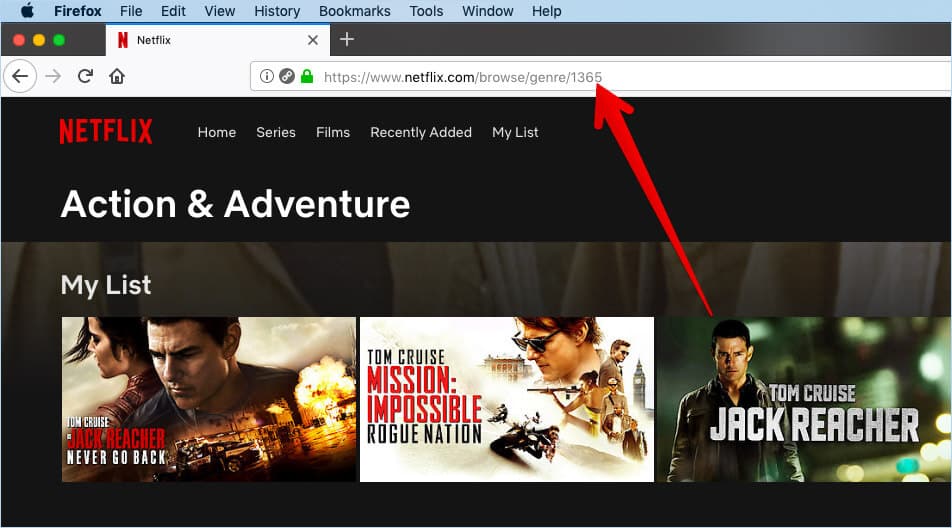Open the Apple menu
952x528 pixels.
coord(27,11)
